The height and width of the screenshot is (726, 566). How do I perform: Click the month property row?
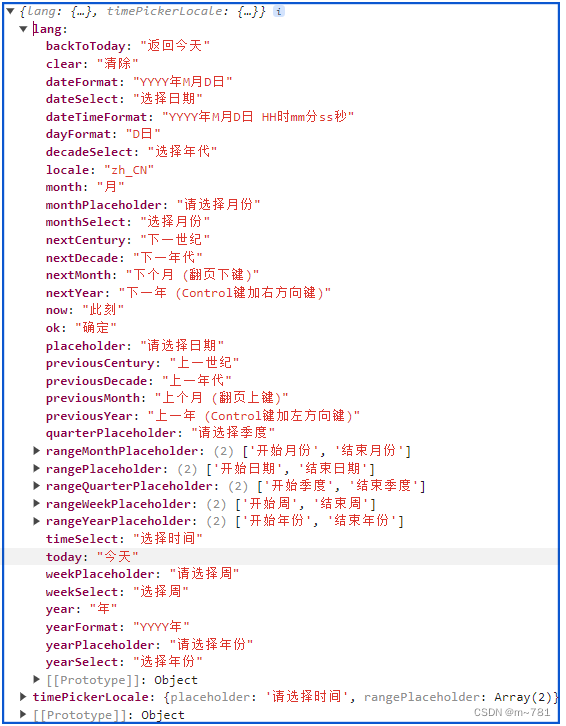point(85,187)
